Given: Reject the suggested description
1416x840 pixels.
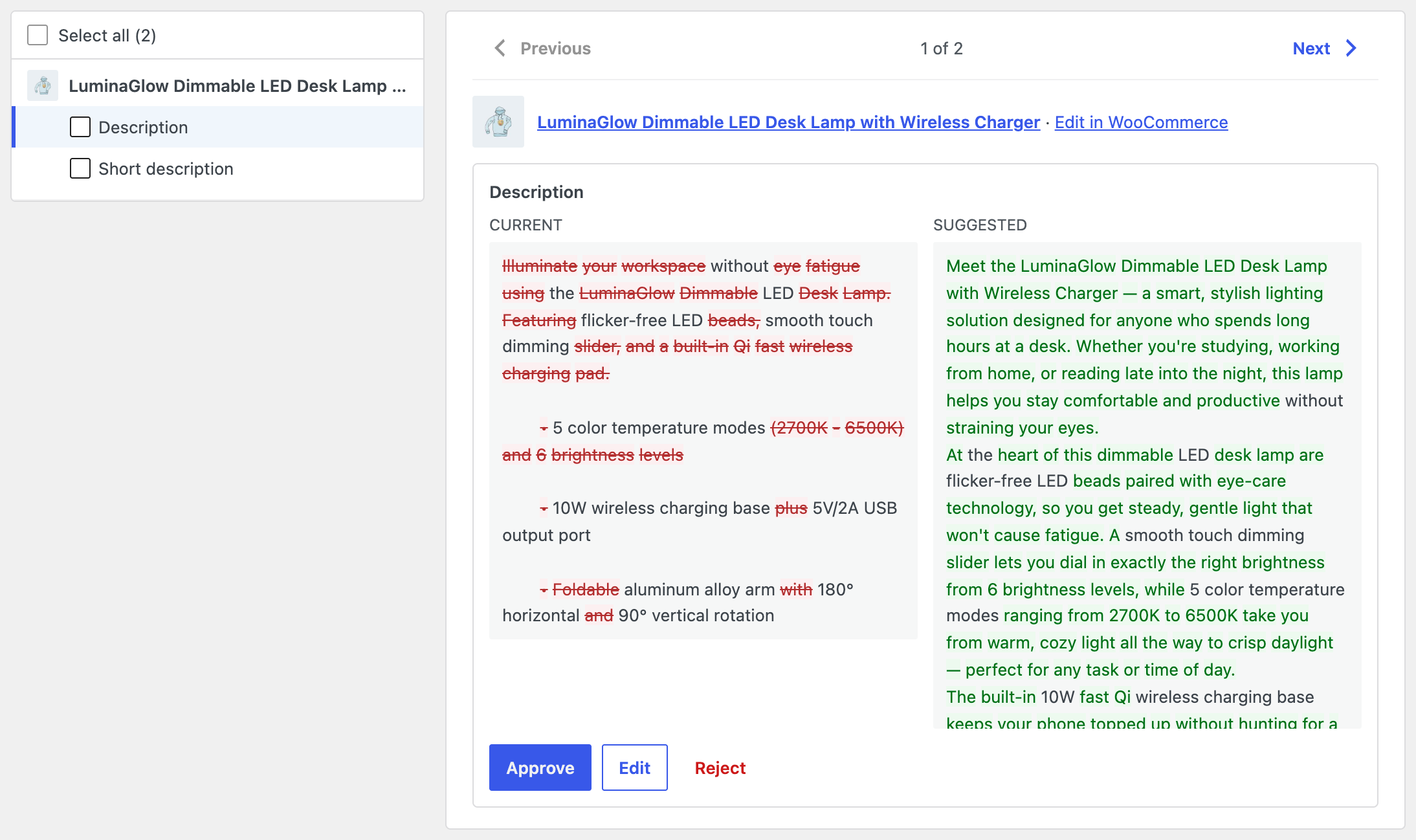Looking at the screenshot, I should pyautogui.click(x=720, y=768).
